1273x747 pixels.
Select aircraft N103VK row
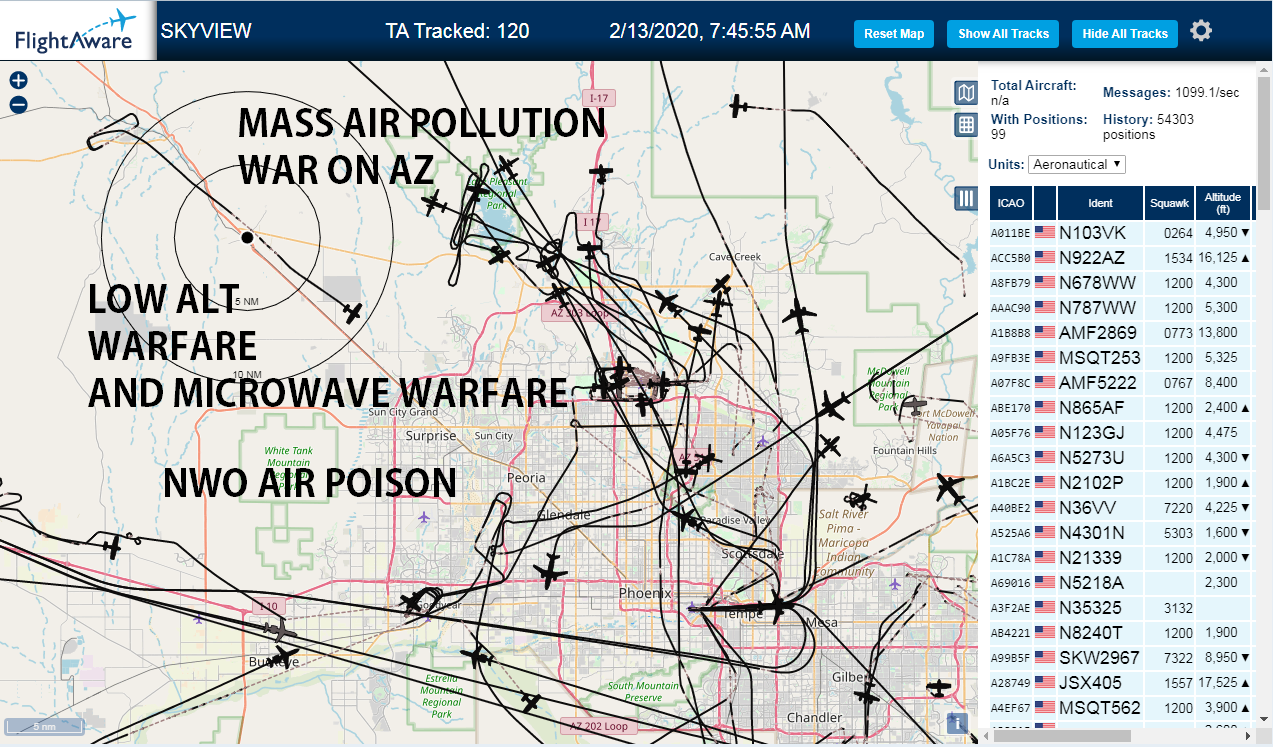pos(1121,232)
